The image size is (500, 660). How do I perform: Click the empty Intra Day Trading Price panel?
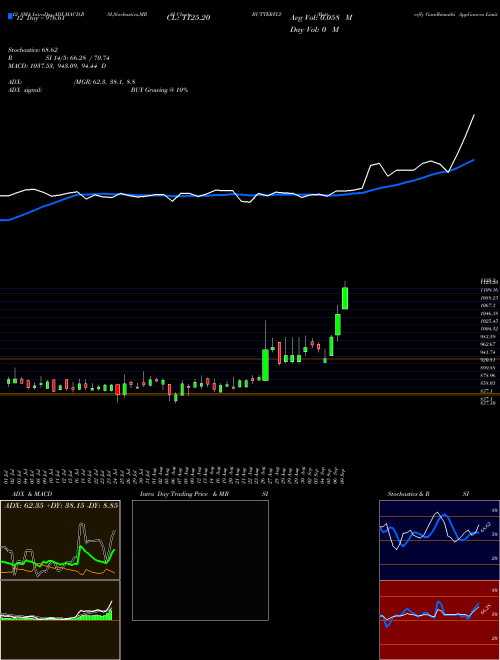coord(200,560)
